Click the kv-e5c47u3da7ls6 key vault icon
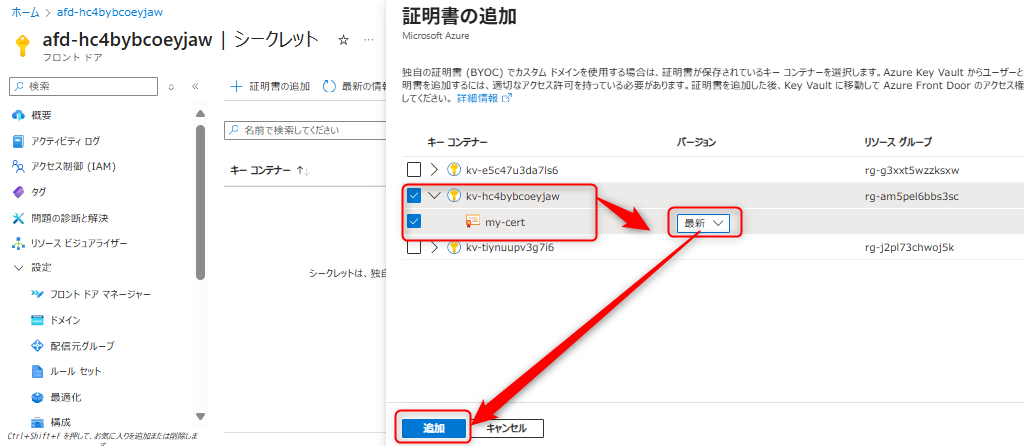The height and width of the screenshot is (446, 1024). [x=454, y=170]
